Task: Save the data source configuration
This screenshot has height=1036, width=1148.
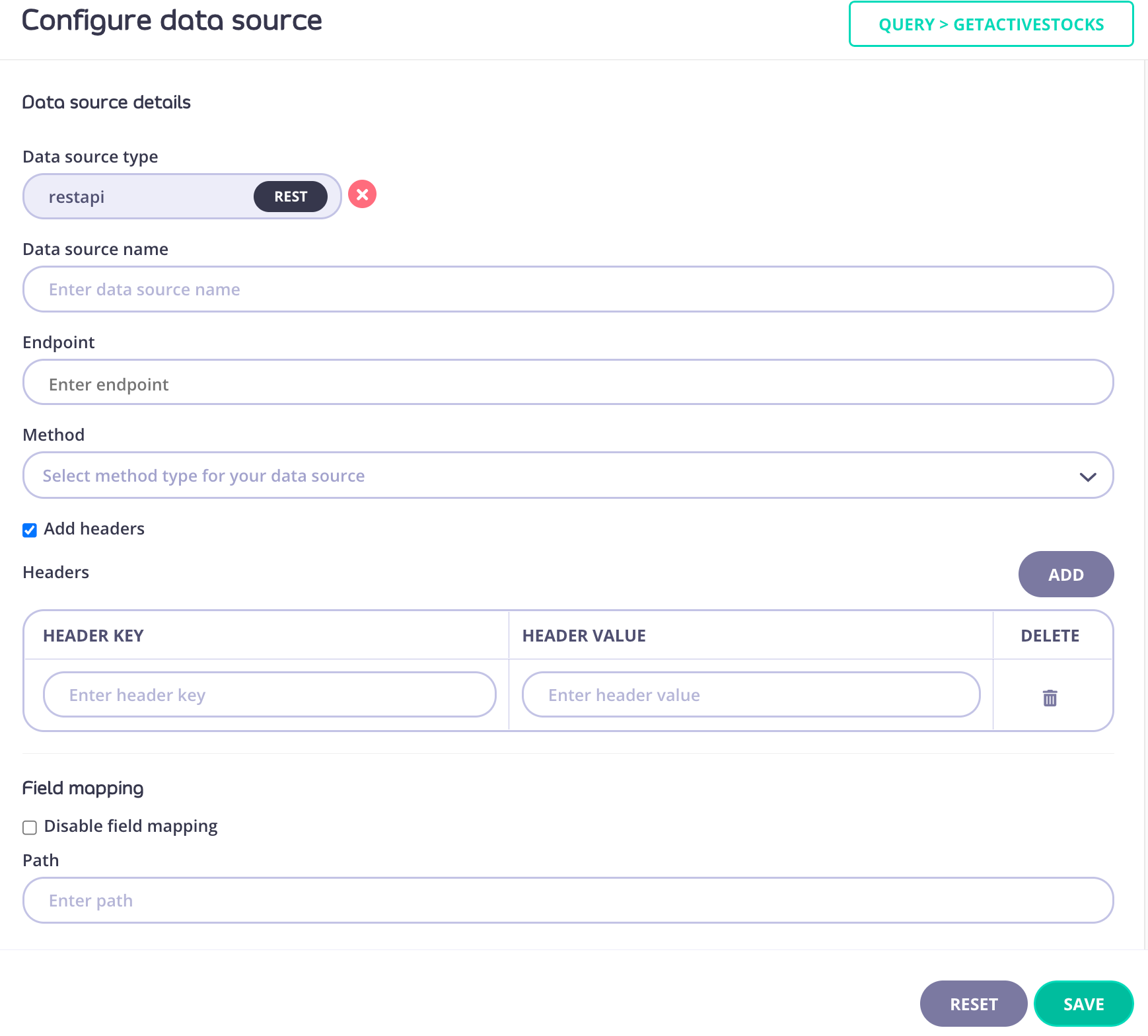Action: point(1083,1004)
